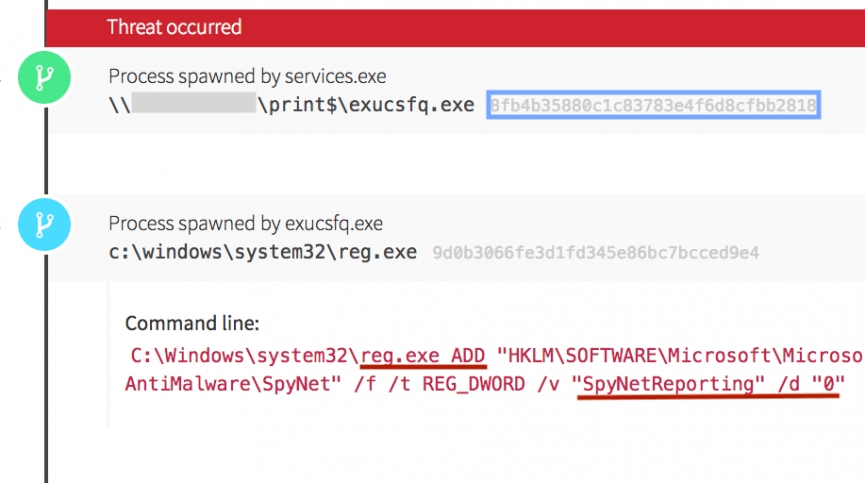Click the 'Process spawned by services.exe' label
This screenshot has height=483, width=865.
coord(247,77)
